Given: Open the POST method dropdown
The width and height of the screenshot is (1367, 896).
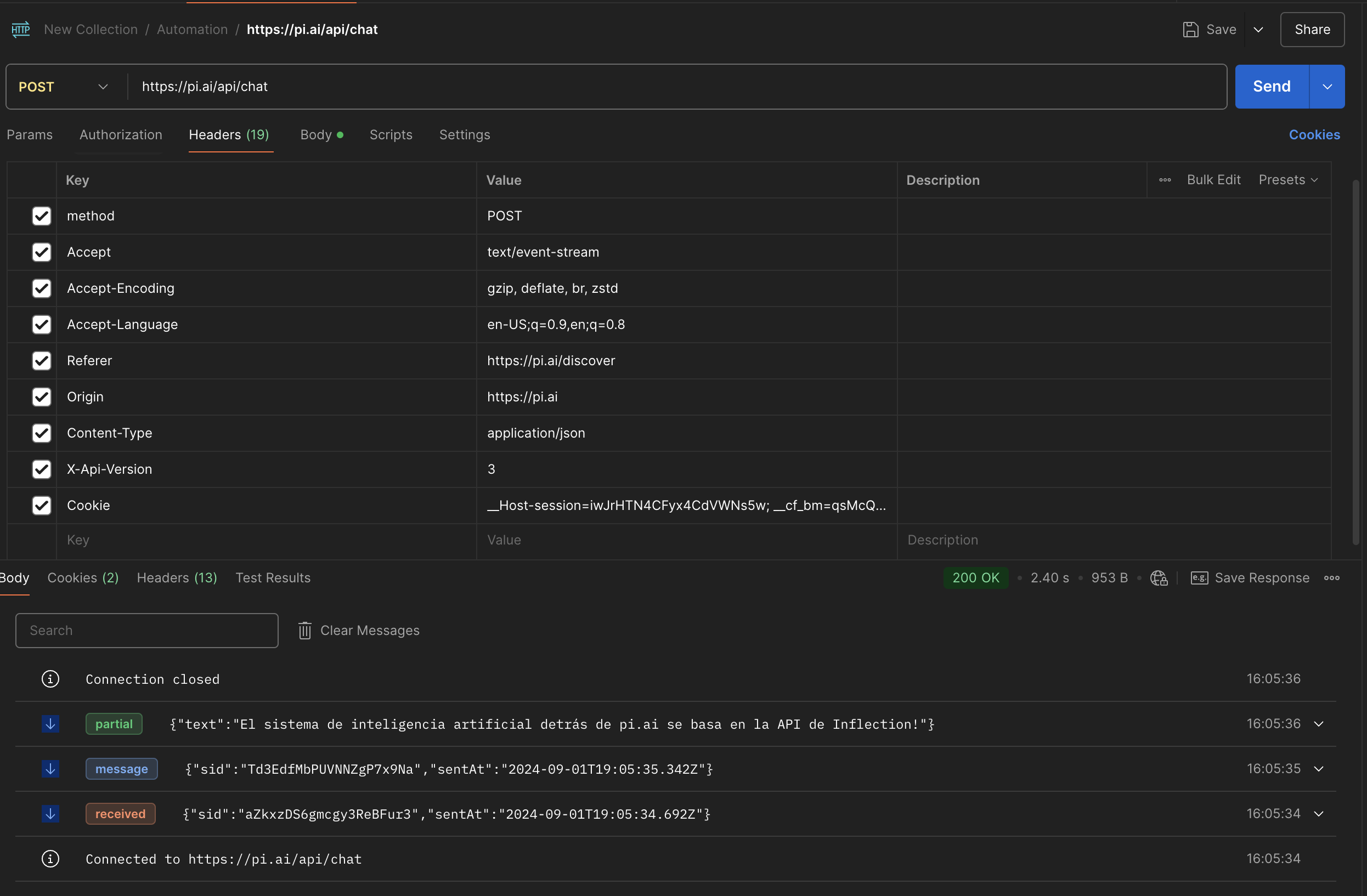Looking at the screenshot, I should coord(63,87).
